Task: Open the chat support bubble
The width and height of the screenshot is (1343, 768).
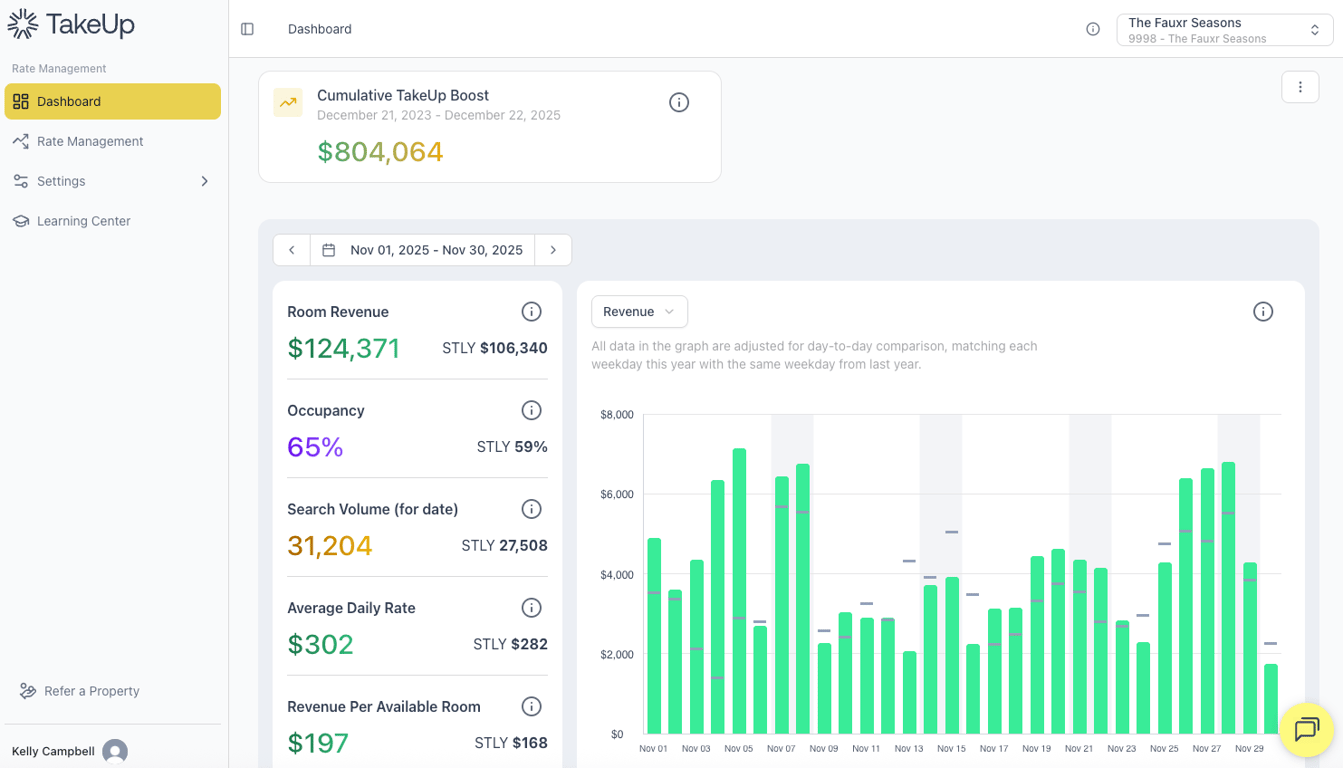Action: 1307,730
